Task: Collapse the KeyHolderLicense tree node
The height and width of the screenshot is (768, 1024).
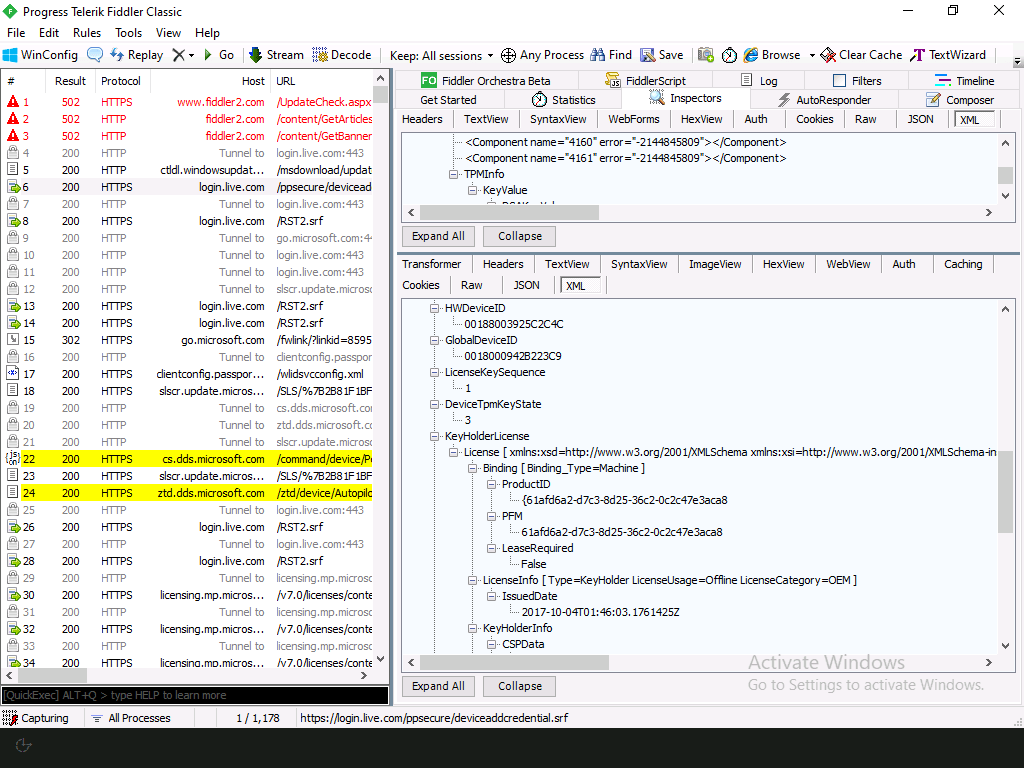Action: click(x=436, y=437)
